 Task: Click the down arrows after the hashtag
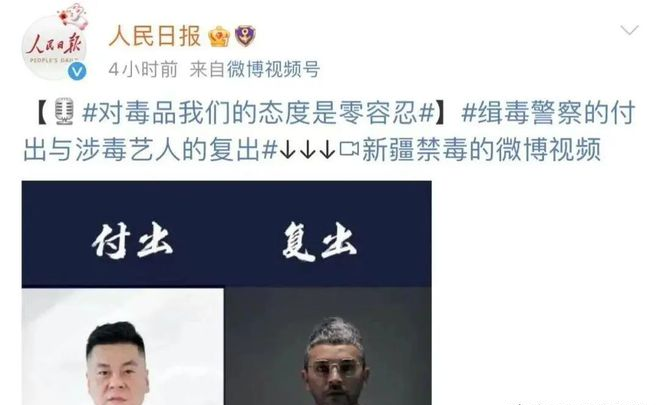click(307, 150)
